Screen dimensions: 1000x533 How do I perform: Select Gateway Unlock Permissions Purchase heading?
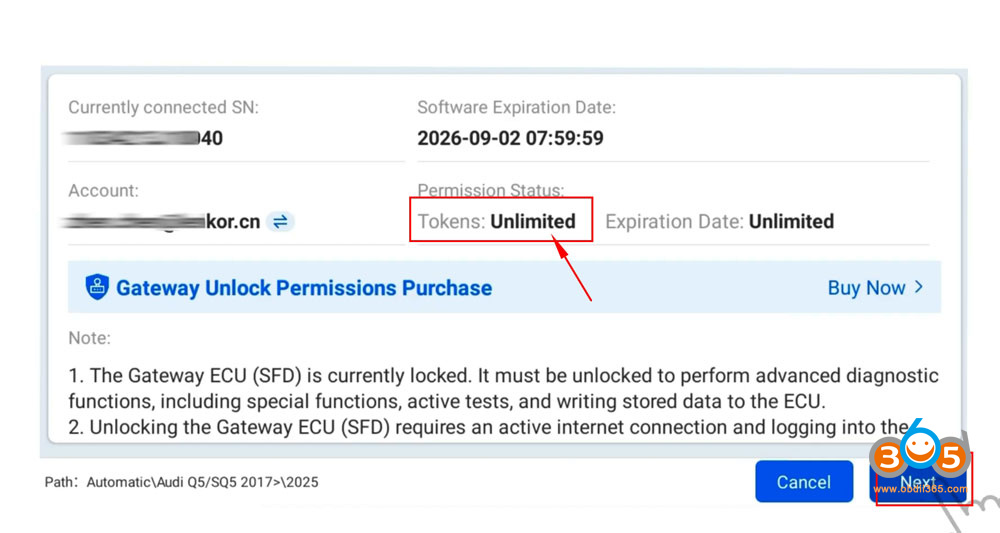point(304,288)
